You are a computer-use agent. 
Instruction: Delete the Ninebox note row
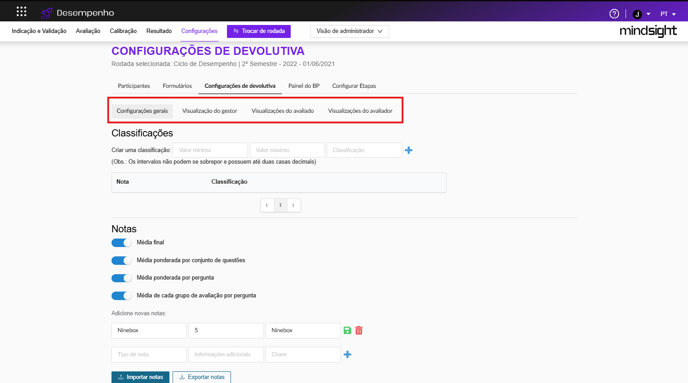click(359, 330)
